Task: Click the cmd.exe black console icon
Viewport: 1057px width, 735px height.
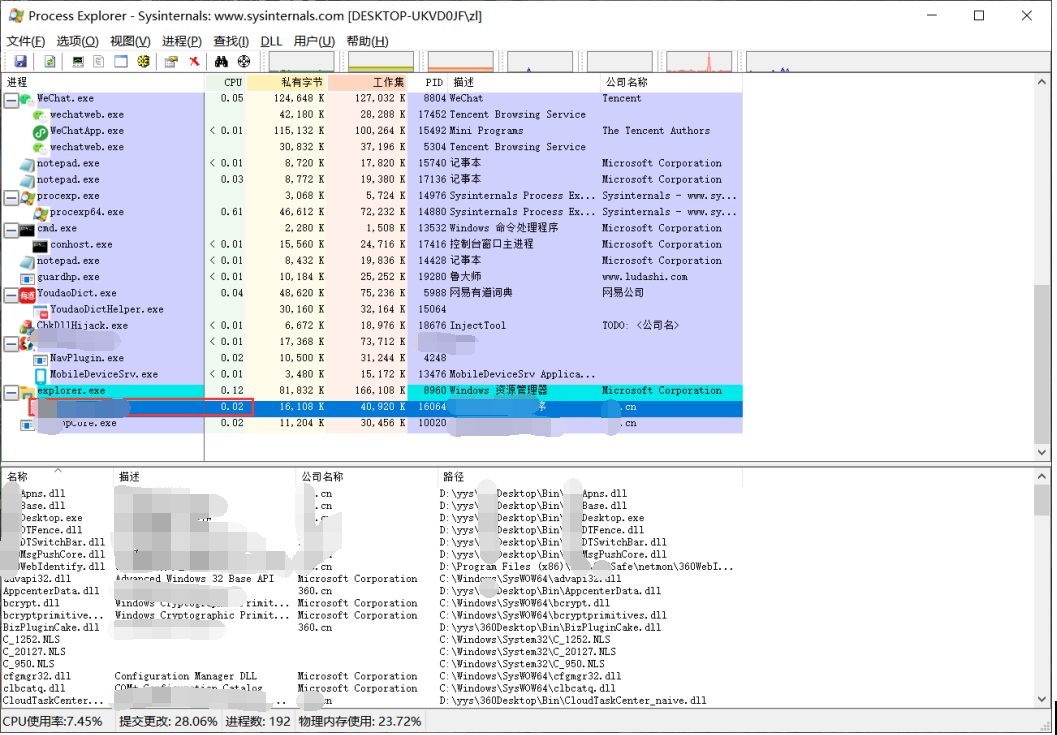Action: tap(27, 229)
